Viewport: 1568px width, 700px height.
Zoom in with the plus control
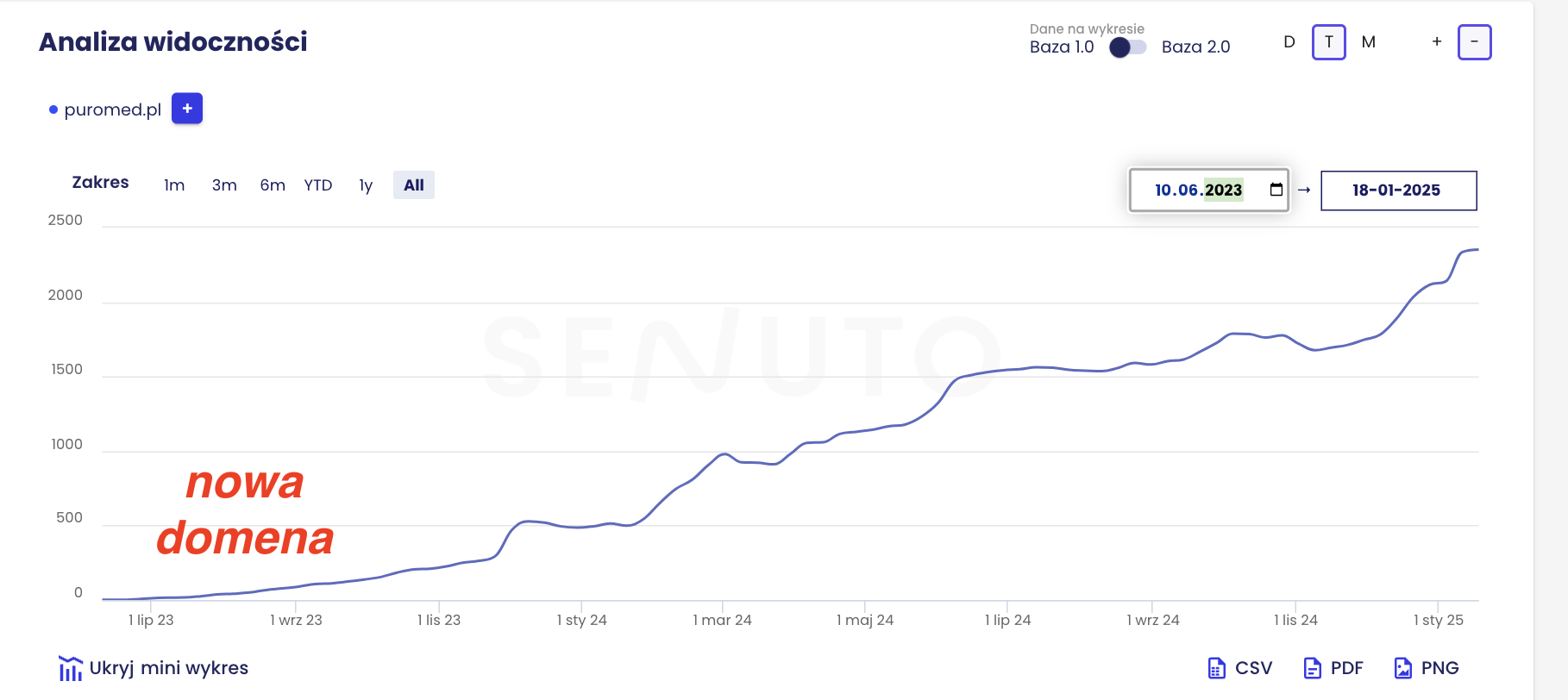coord(1437,41)
